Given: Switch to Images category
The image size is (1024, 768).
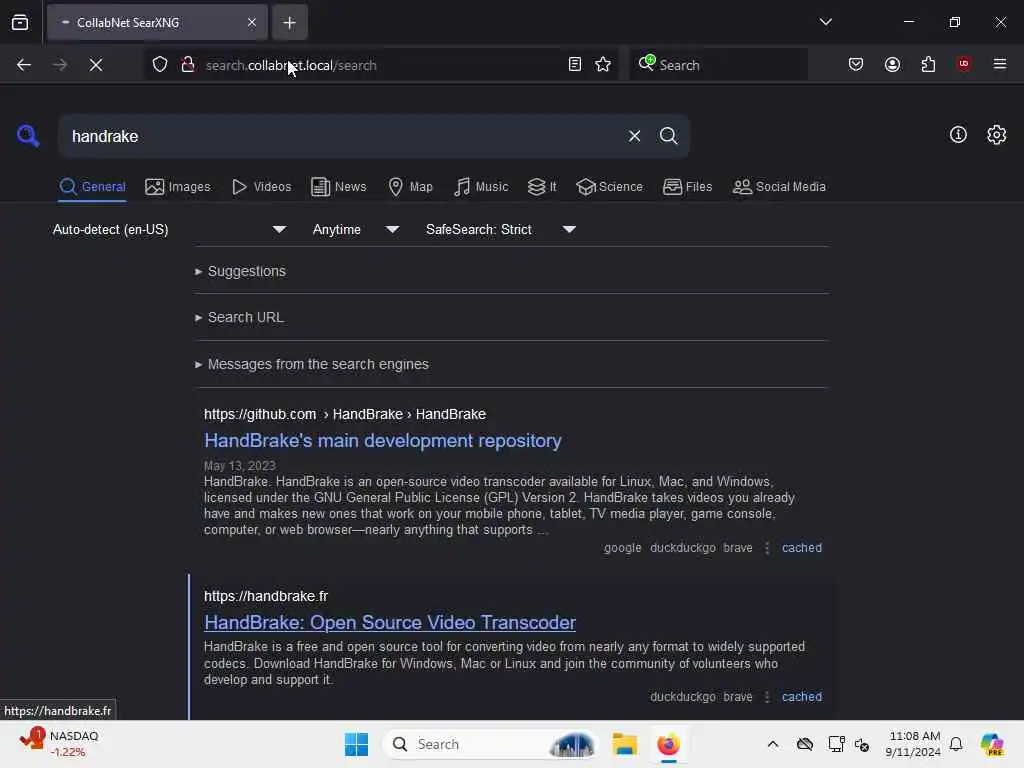Looking at the screenshot, I should 178,187.
